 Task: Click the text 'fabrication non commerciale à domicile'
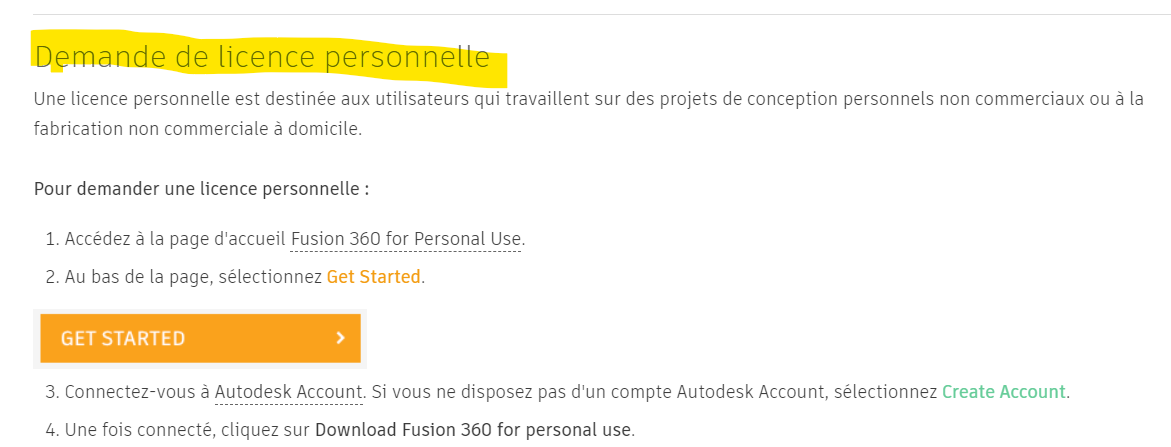pos(197,129)
